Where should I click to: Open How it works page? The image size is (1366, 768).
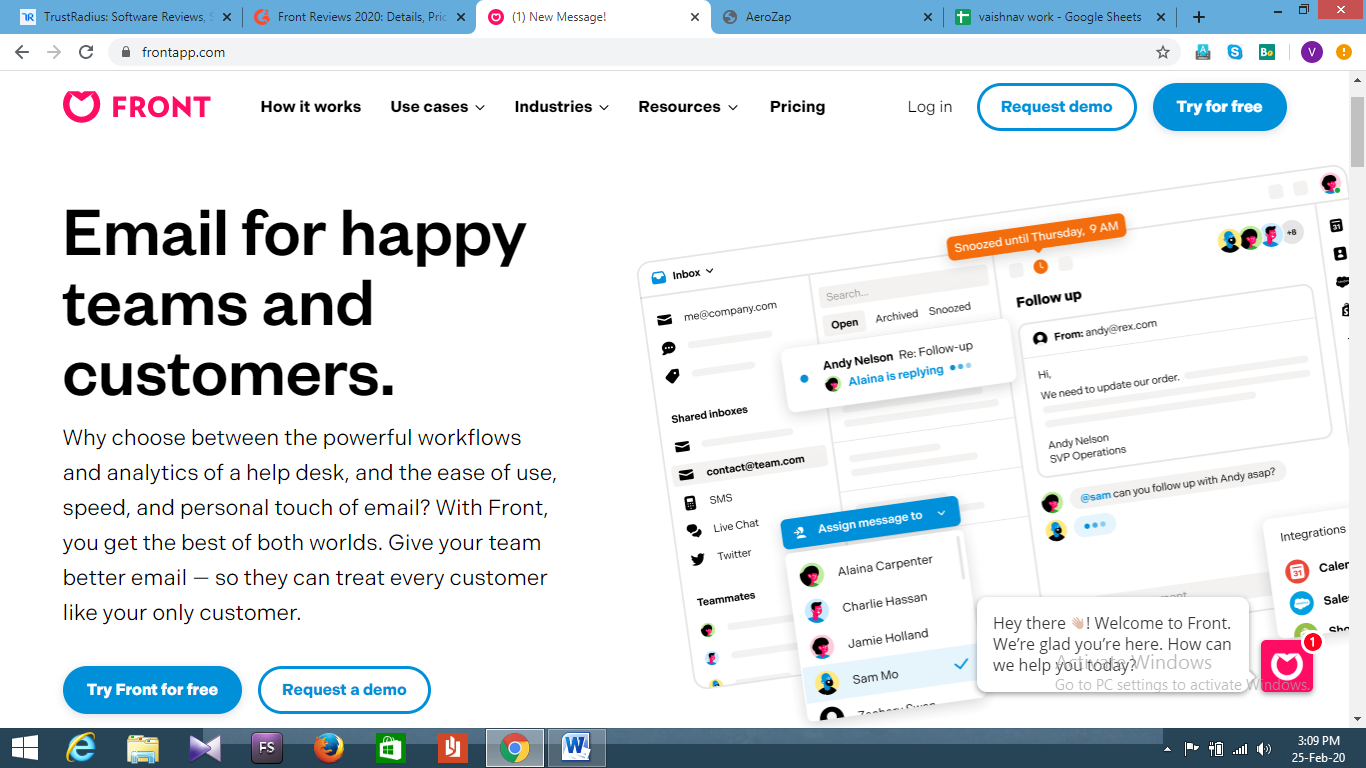coord(311,107)
